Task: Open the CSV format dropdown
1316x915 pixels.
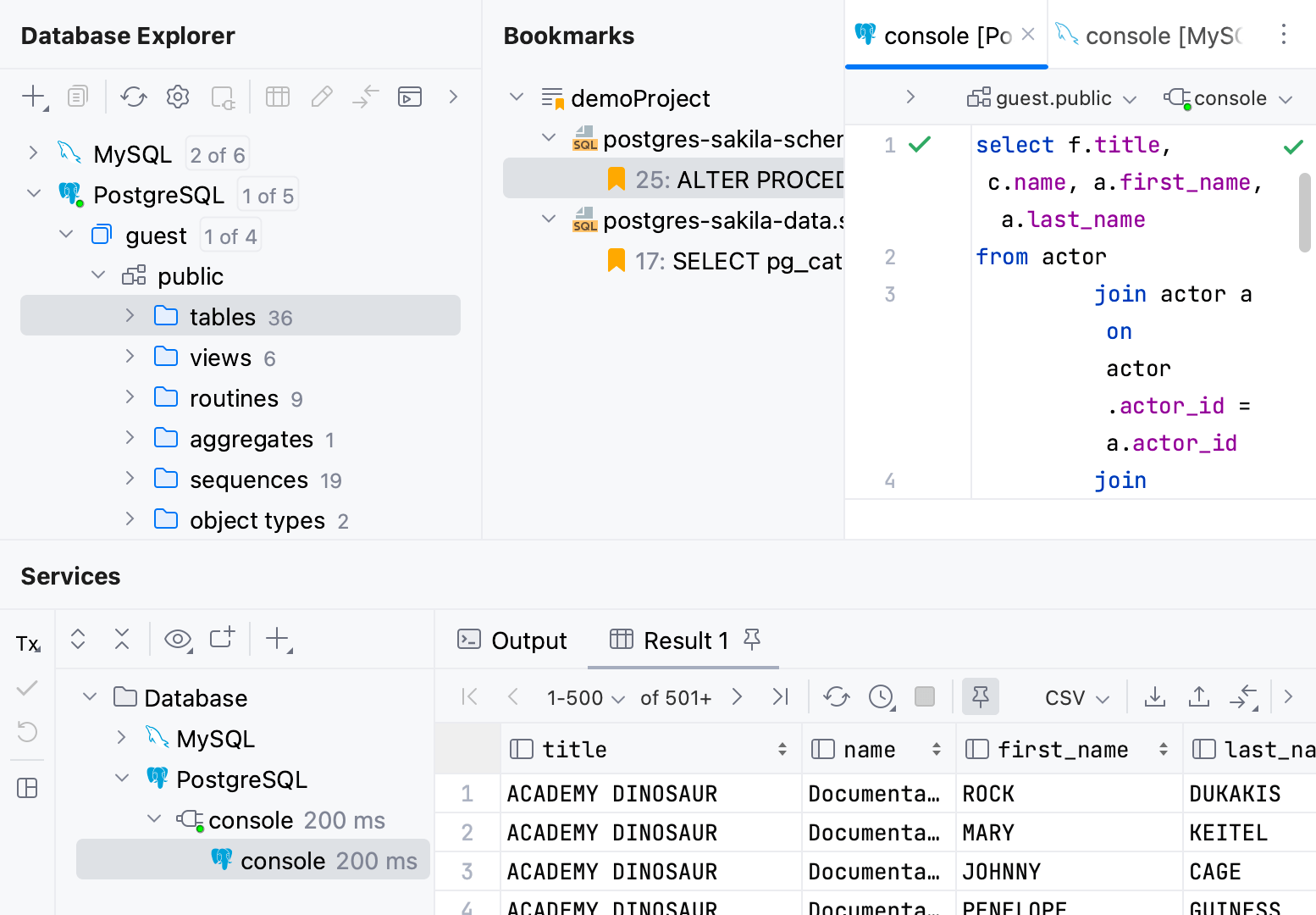Action: (x=1073, y=696)
